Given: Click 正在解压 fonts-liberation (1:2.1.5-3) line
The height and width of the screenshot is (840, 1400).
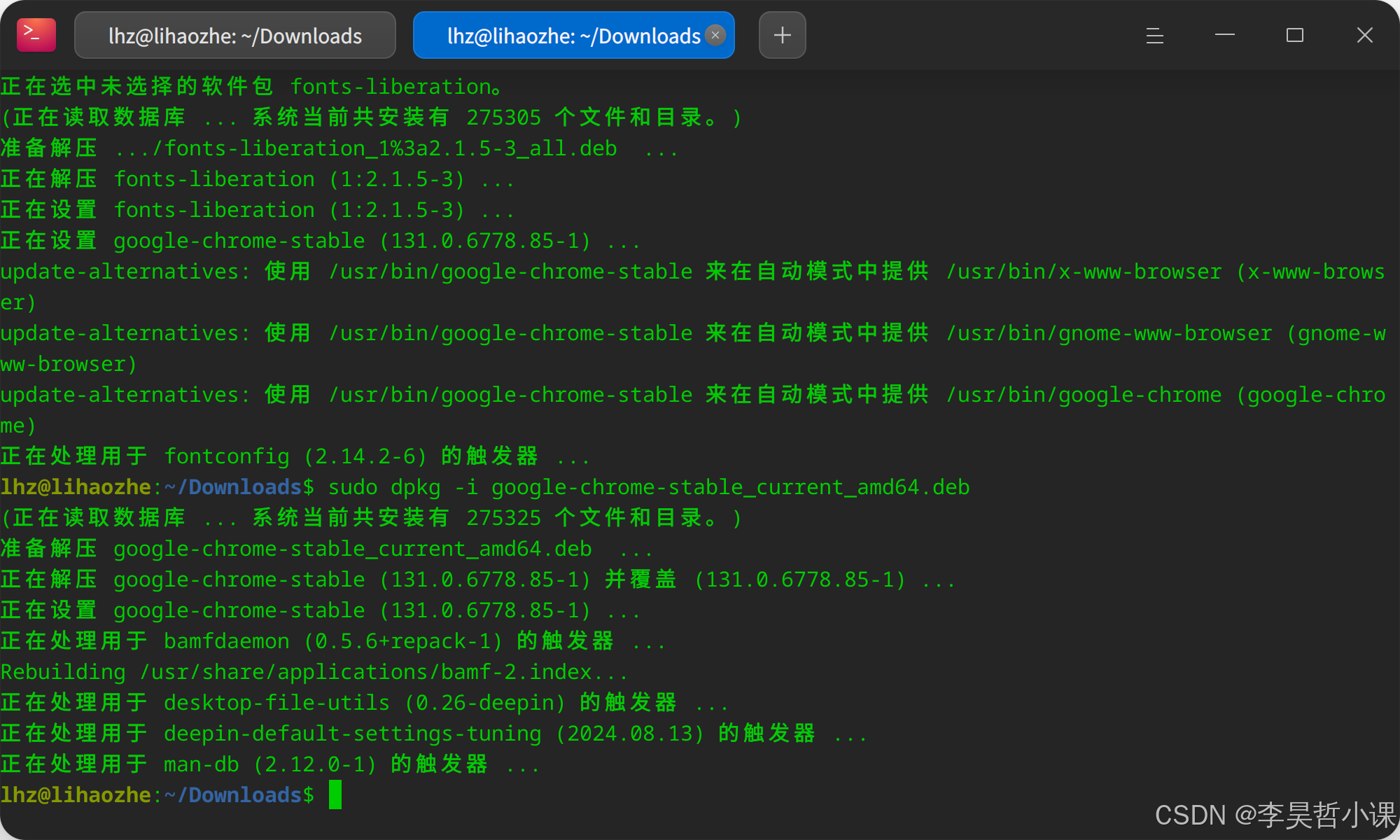Looking at the screenshot, I should click(258, 179).
